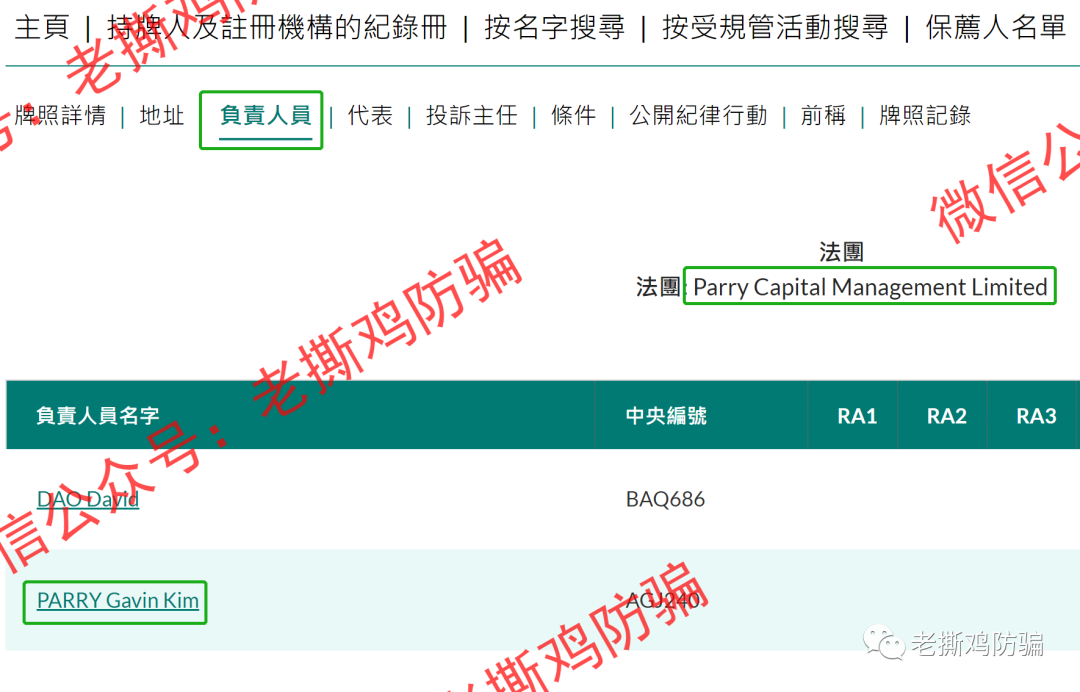Open 持牌人及註冊機構的紀錄冊 register link
The width and height of the screenshot is (1080, 692).
click(277, 28)
